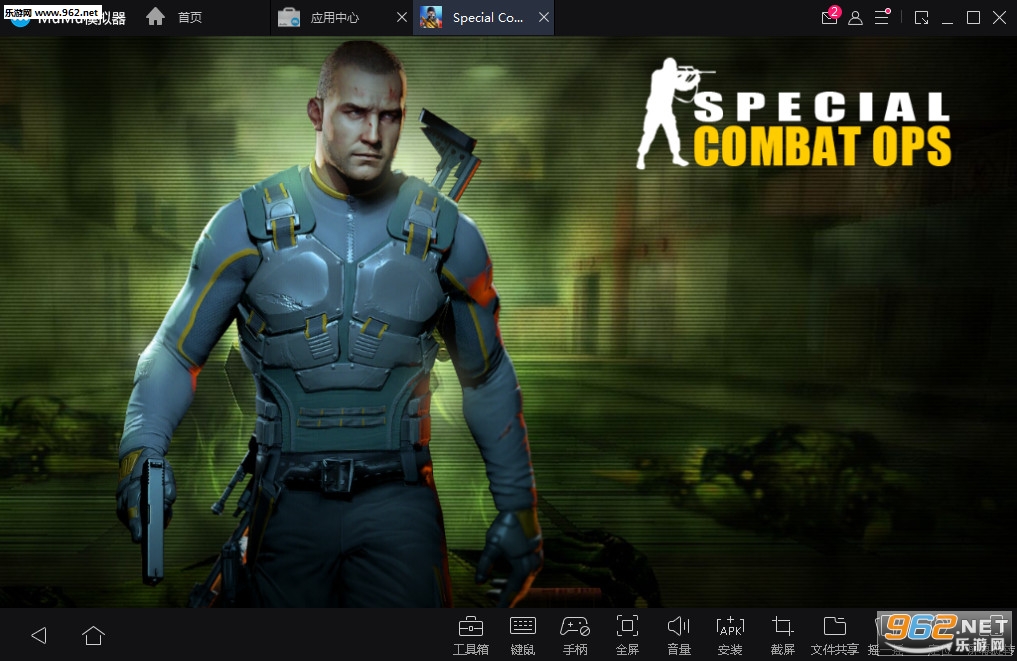Close the 应用中心 tab
The width and height of the screenshot is (1017, 661).
pyautogui.click(x=401, y=18)
